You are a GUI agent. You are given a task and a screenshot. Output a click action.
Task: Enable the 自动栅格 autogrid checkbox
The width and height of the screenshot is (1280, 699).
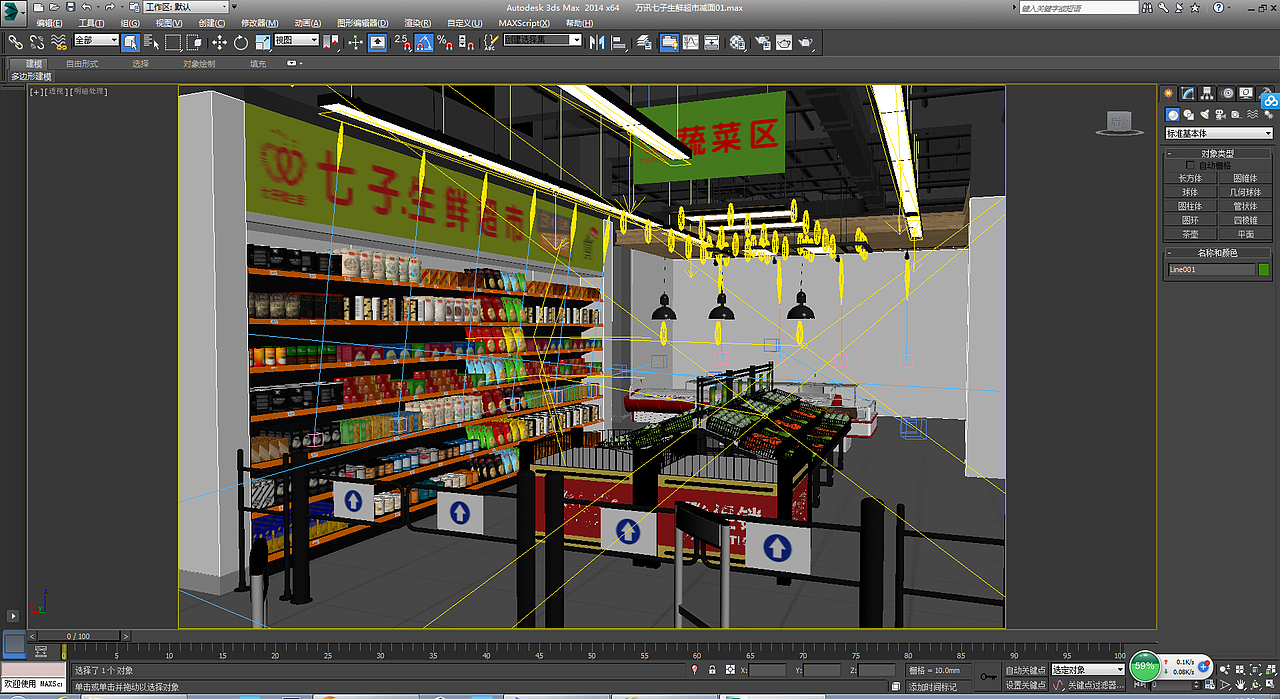tap(1190, 165)
